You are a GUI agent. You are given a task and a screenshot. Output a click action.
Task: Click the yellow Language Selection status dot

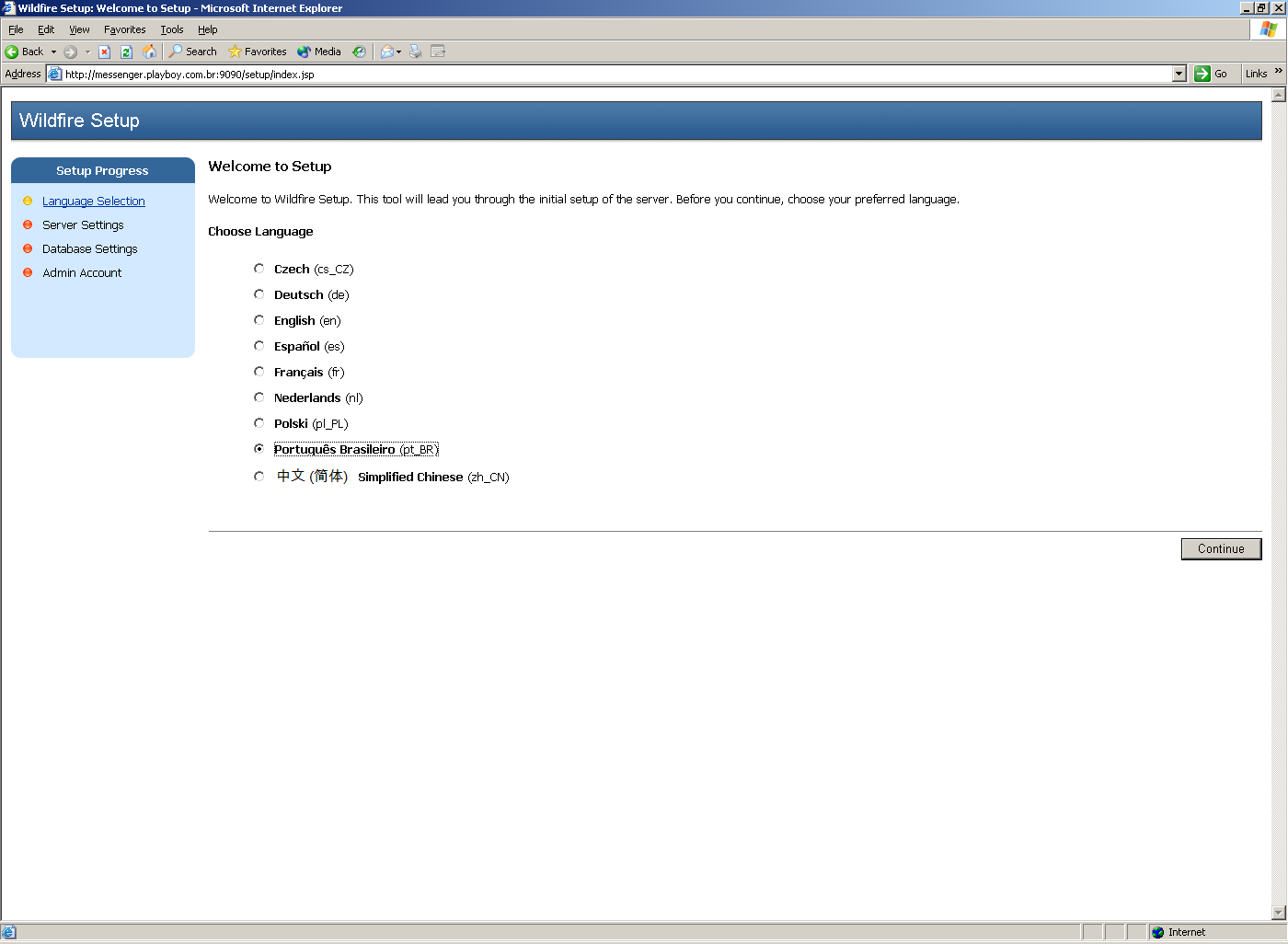(x=28, y=201)
